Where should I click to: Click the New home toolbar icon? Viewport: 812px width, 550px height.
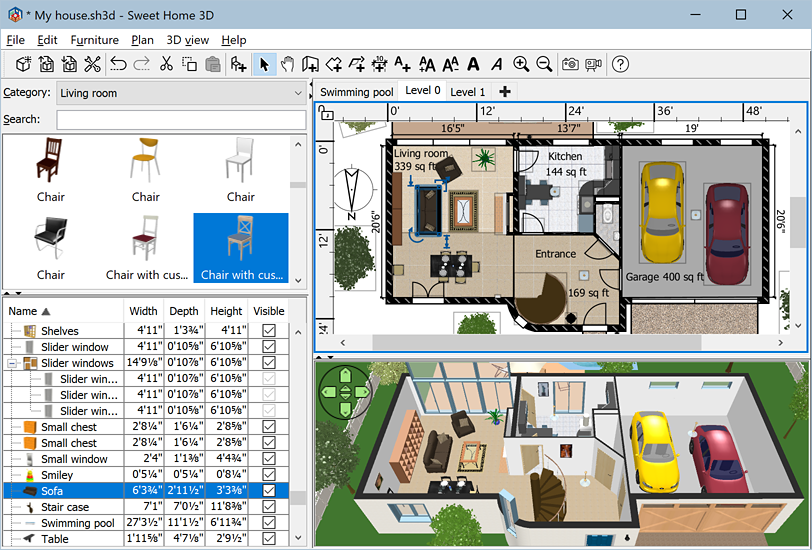point(22,65)
